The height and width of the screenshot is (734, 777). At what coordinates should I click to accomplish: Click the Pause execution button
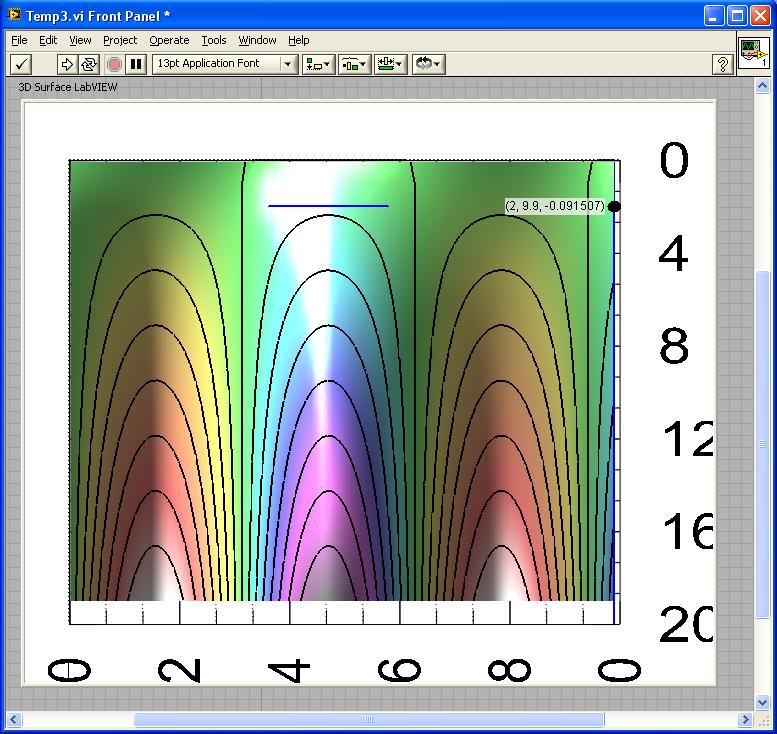coord(137,64)
